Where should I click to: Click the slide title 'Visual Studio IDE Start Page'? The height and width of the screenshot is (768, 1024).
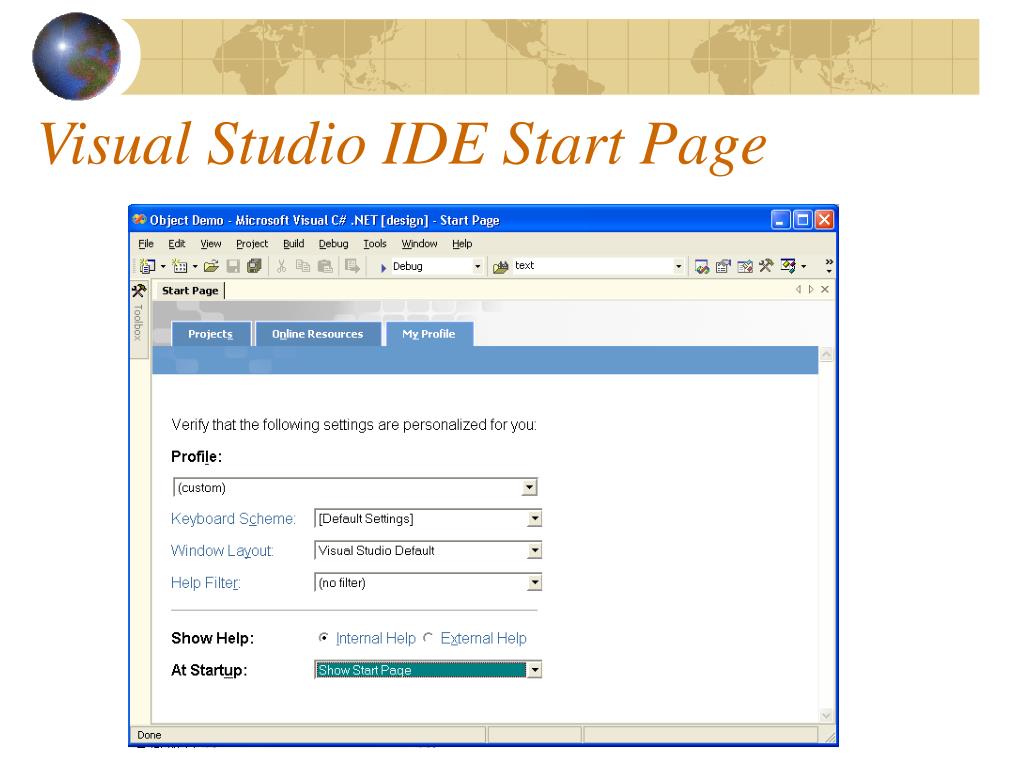coord(403,145)
